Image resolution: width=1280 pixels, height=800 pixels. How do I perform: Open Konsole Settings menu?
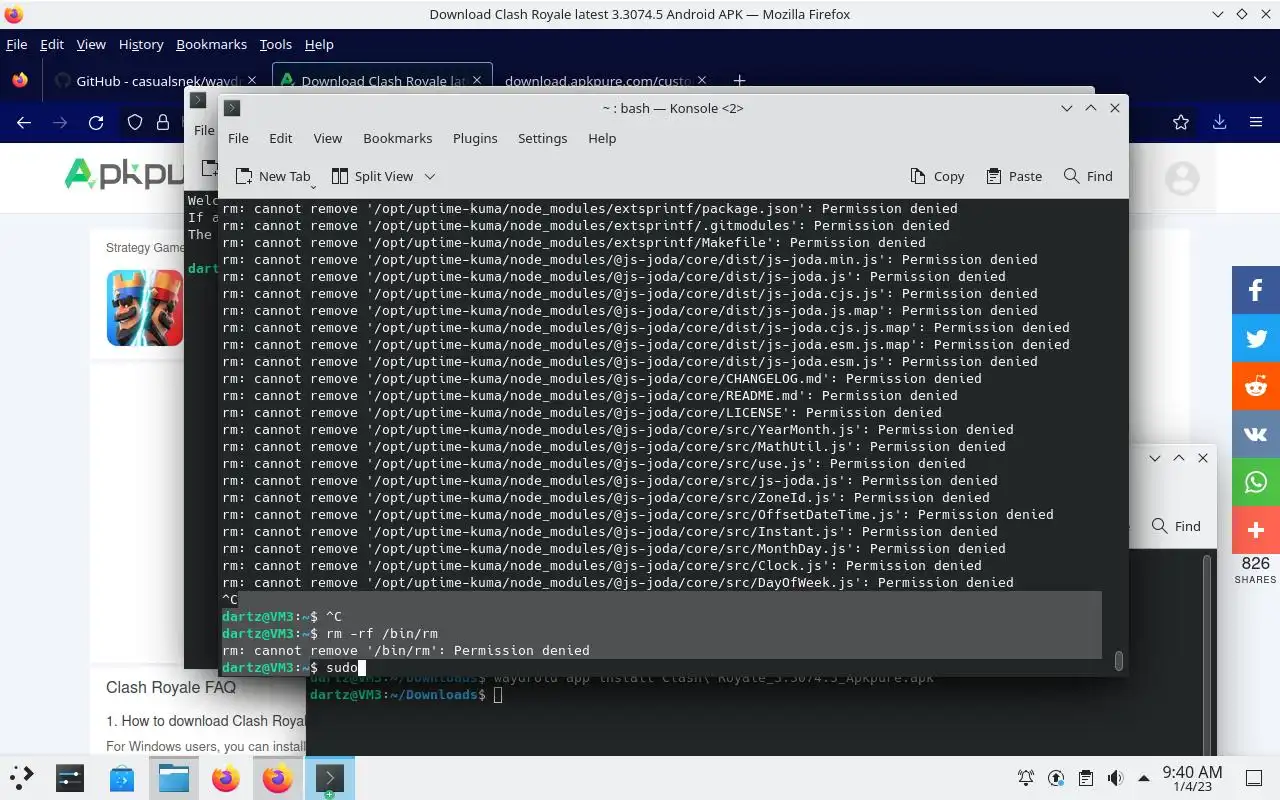pos(543,138)
